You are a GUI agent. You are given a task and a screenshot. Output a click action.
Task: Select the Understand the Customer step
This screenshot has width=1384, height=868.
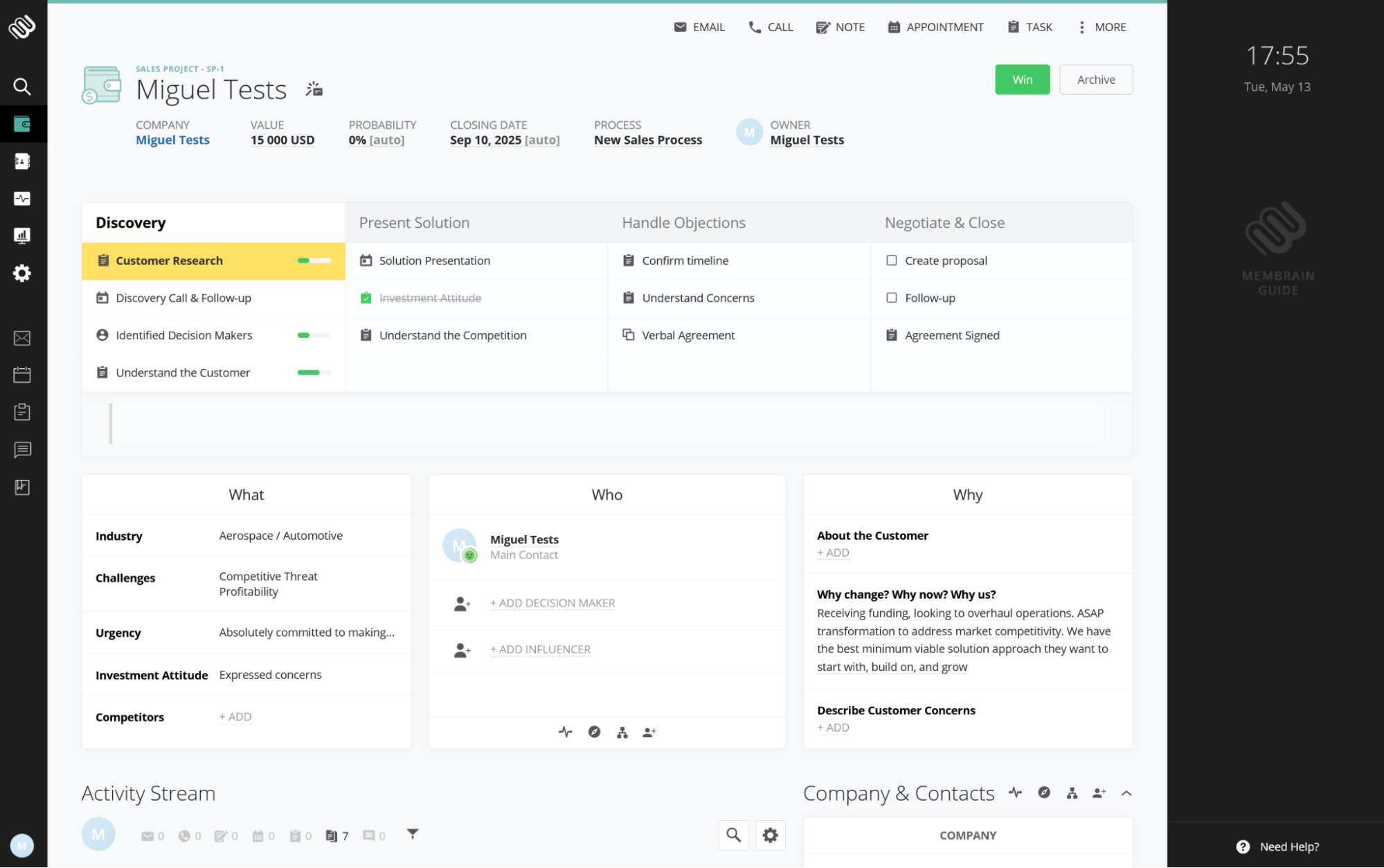click(183, 372)
